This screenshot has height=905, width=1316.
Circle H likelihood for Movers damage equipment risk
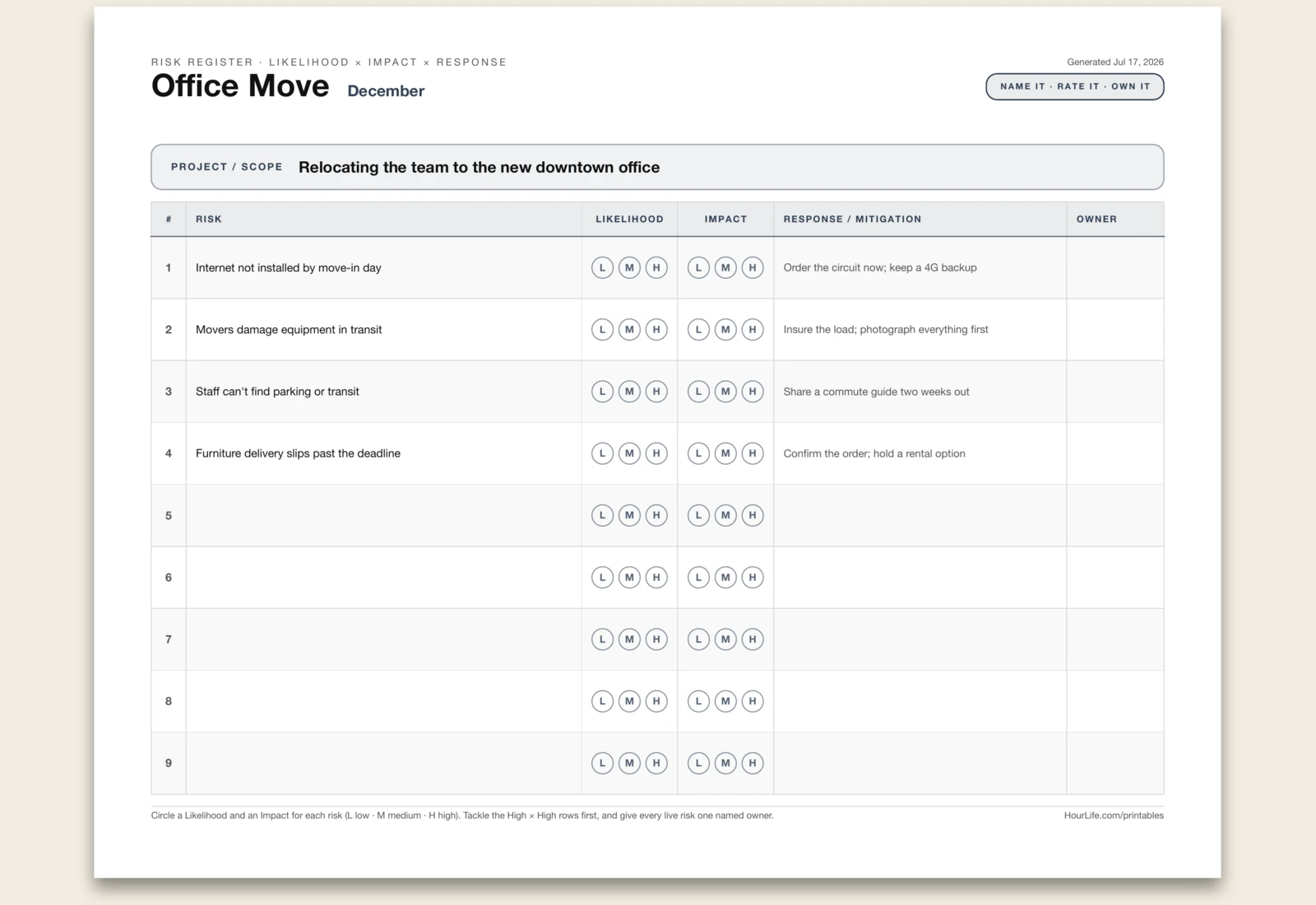click(656, 329)
